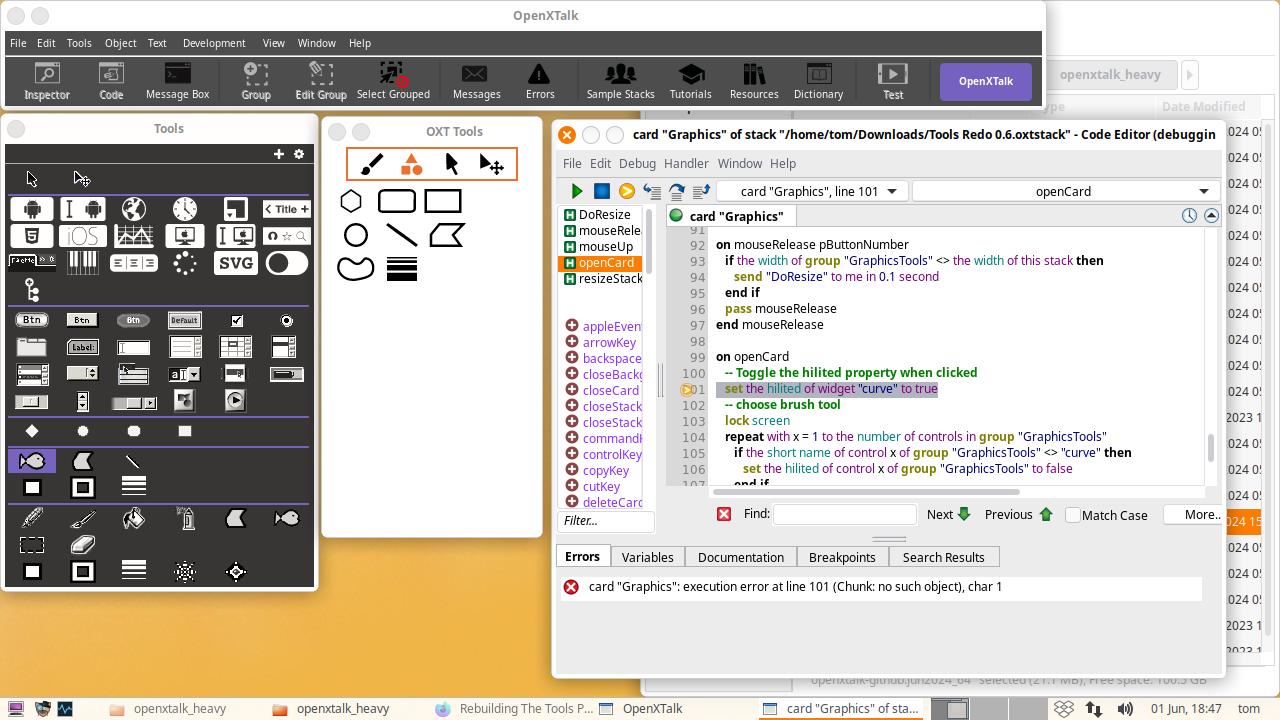Click the handler Filter field
1280x720 pixels.
(x=606, y=521)
